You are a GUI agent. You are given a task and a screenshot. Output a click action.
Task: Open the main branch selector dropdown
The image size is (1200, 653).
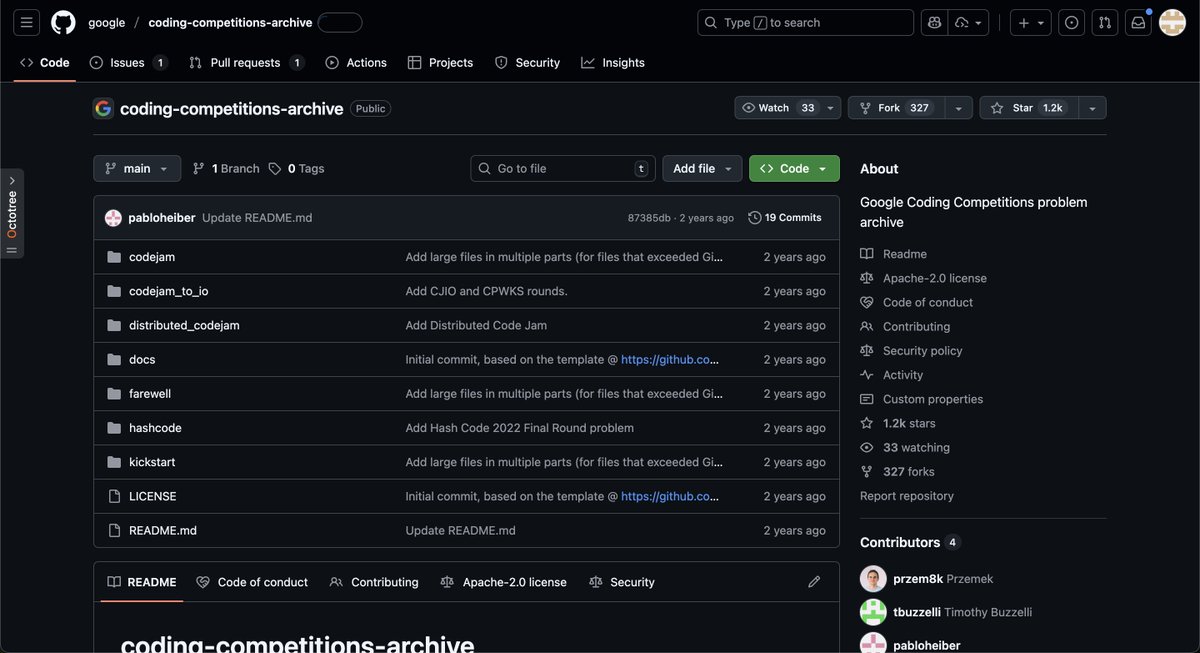click(x=137, y=169)
